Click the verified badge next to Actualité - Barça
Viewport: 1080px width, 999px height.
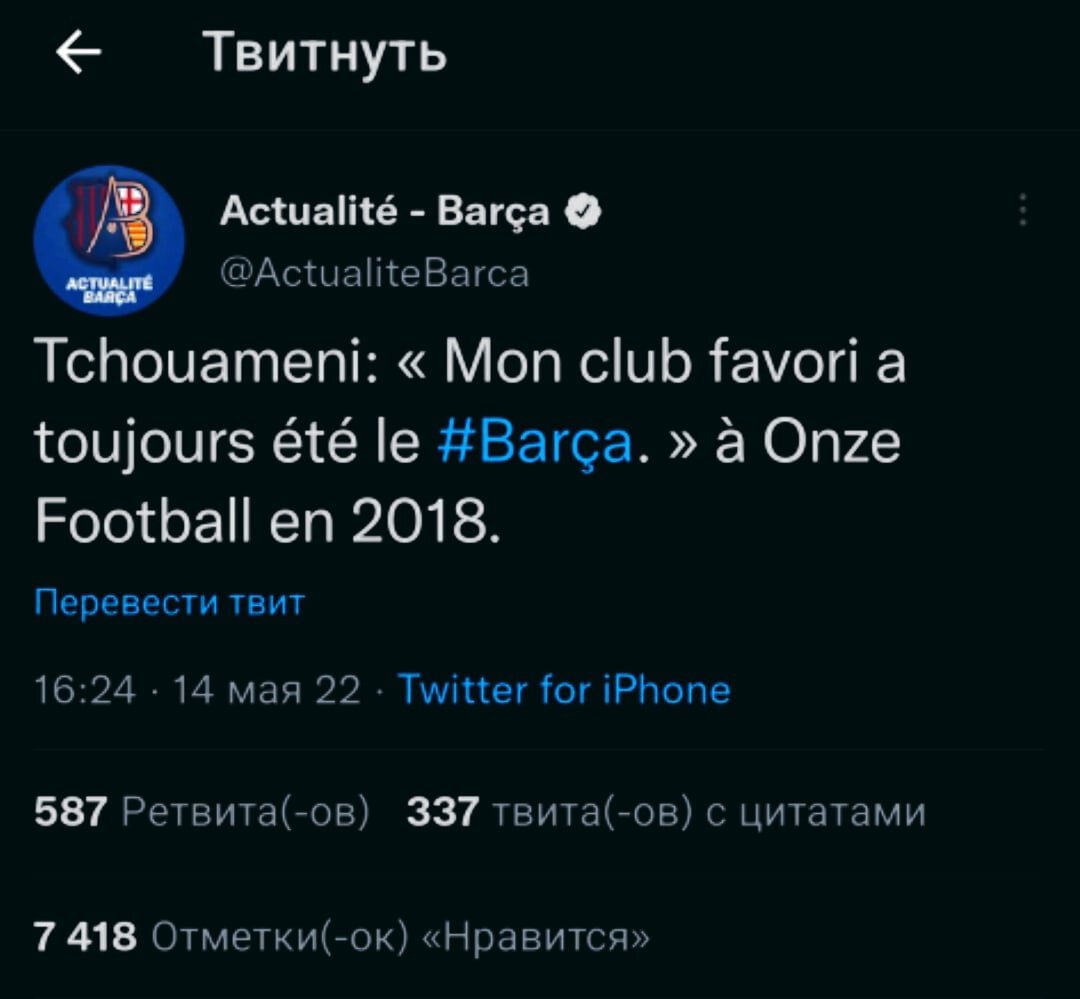click(x=583, y=211)
